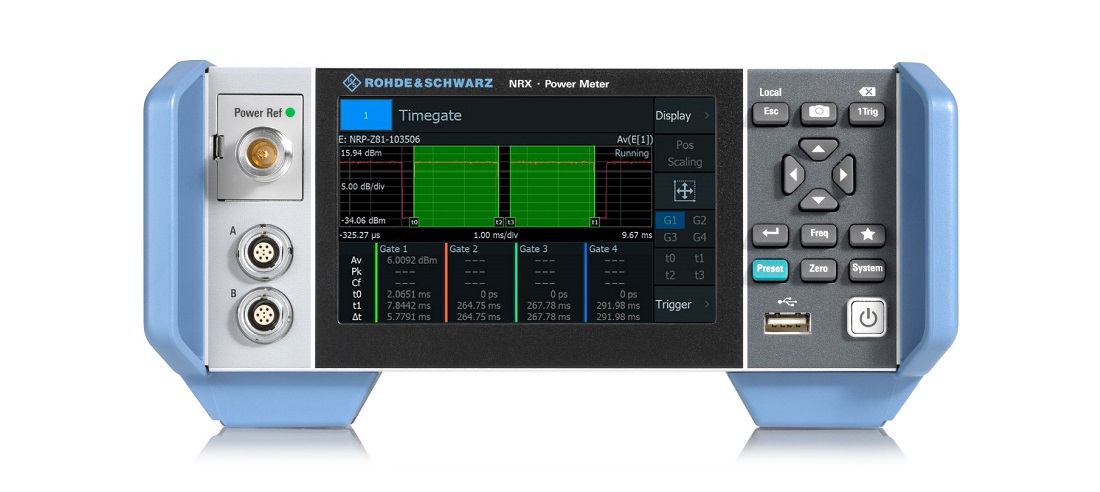Click the teal Preset key
Screen dimensions: 1100x492
pos(770,270)
